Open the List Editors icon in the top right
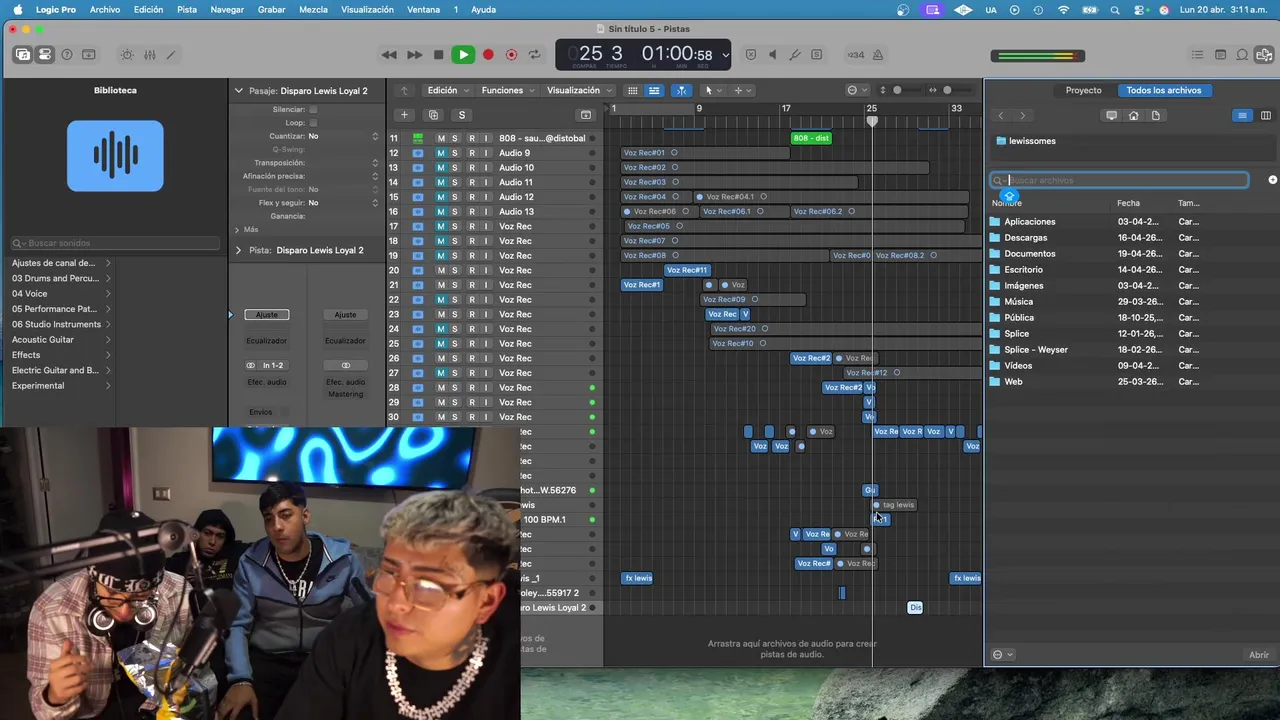This screenshot has width=1280, height=720. coord(1198,55)
